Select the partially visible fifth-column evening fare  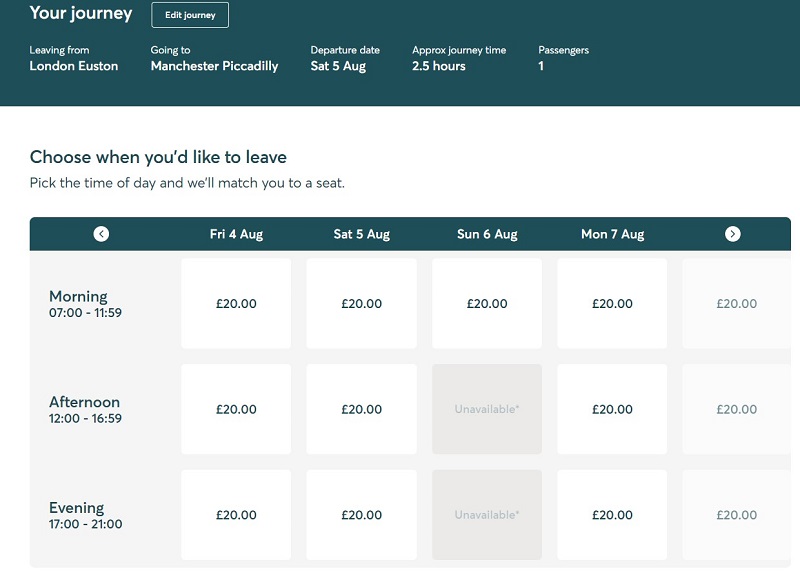737,515
